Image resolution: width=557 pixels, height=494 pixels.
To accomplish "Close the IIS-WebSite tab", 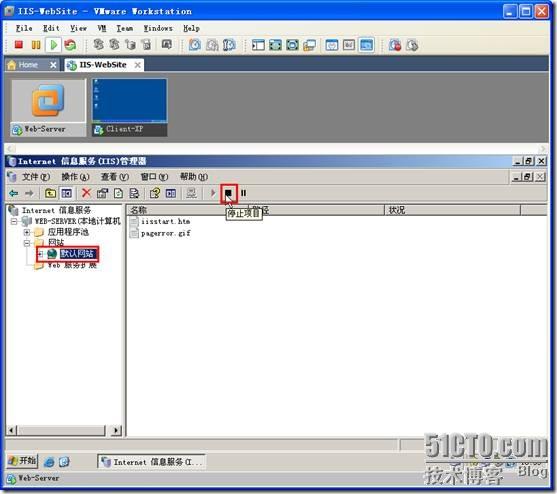I will coord(137,65).
